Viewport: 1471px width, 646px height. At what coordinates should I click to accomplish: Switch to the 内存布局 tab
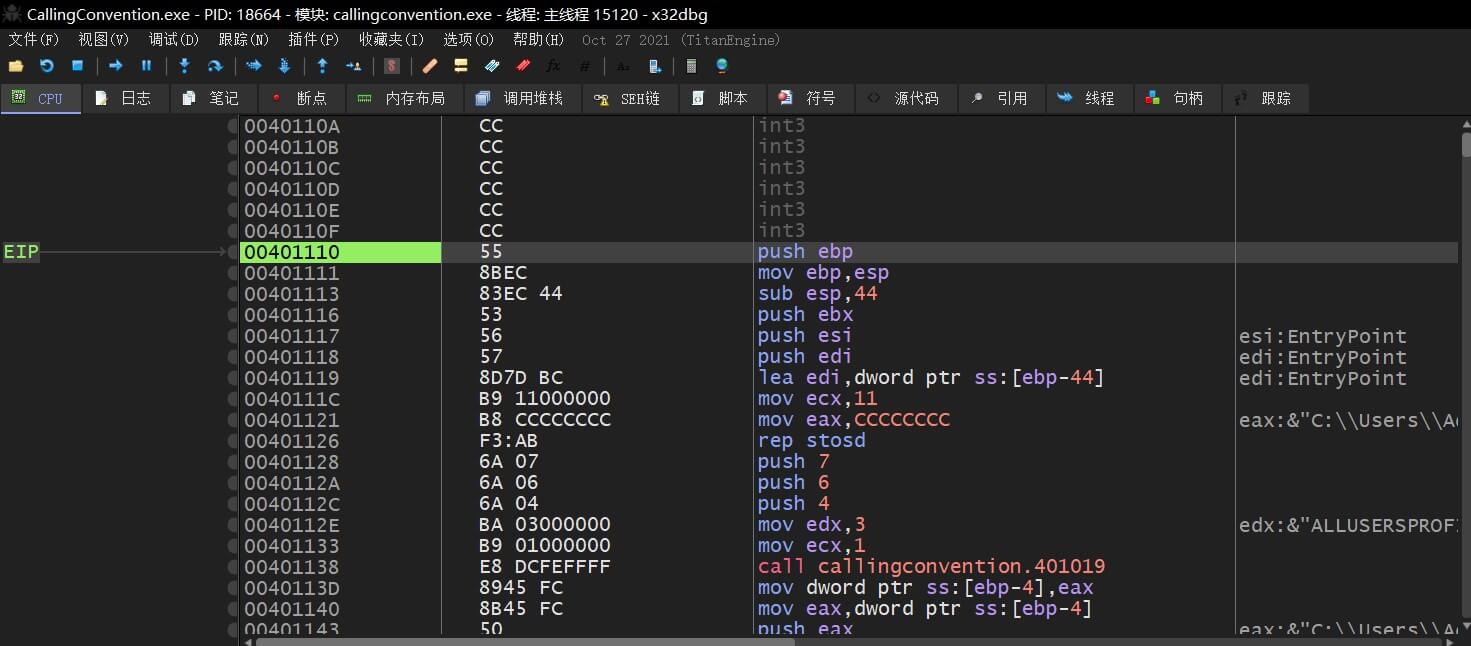click(x=403, y=98)
